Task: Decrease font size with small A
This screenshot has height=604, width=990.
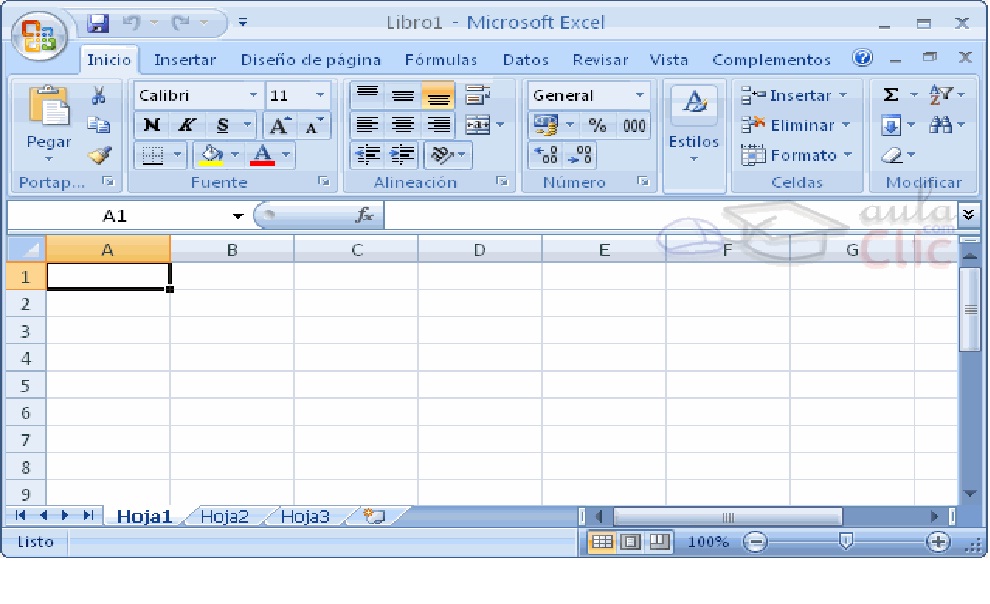Action: coord(314,125)
